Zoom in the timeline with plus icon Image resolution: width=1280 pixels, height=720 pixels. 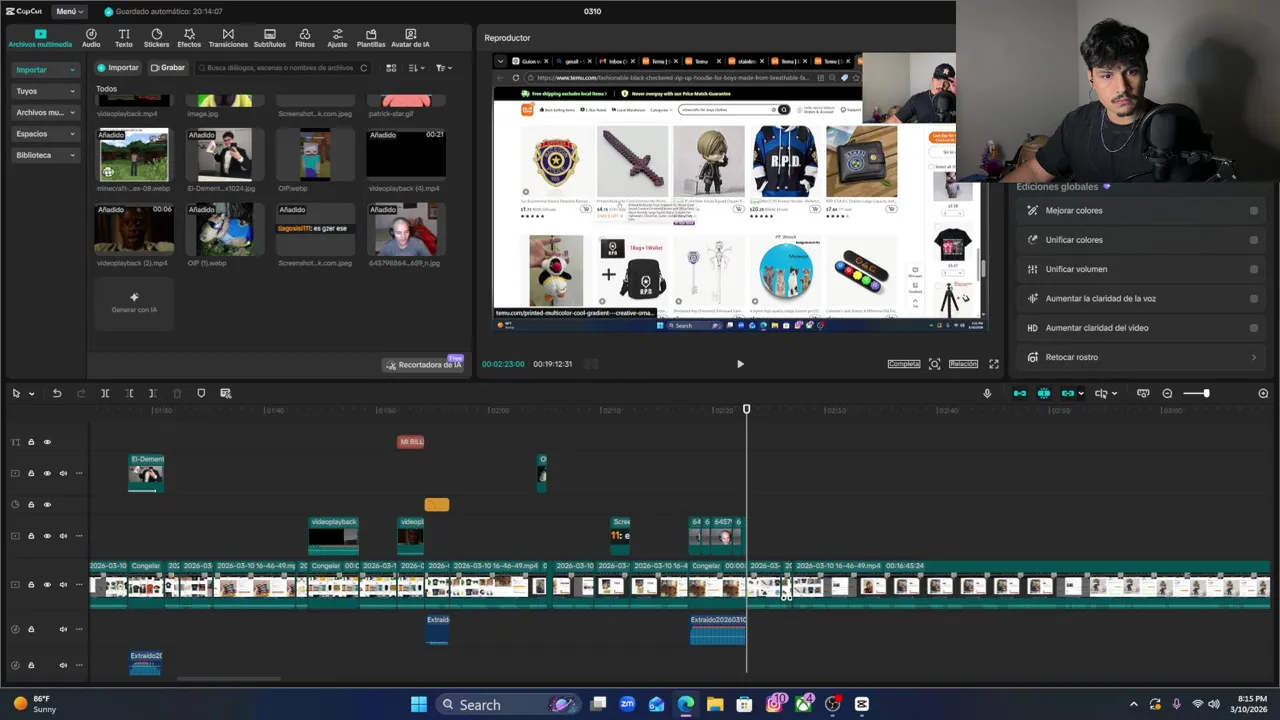(x=1263, y=394)
